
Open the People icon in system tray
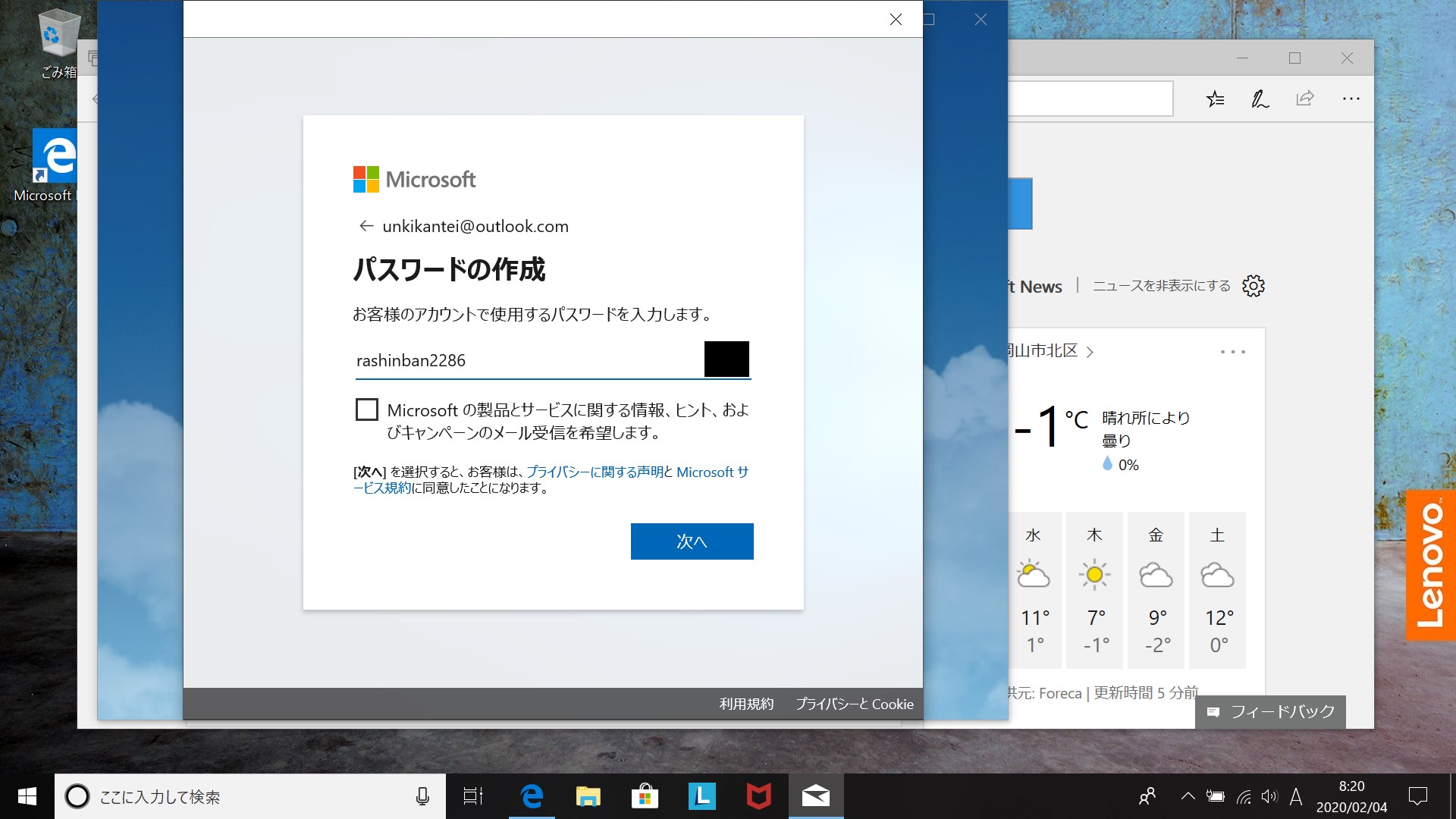tap(1147, 796)
